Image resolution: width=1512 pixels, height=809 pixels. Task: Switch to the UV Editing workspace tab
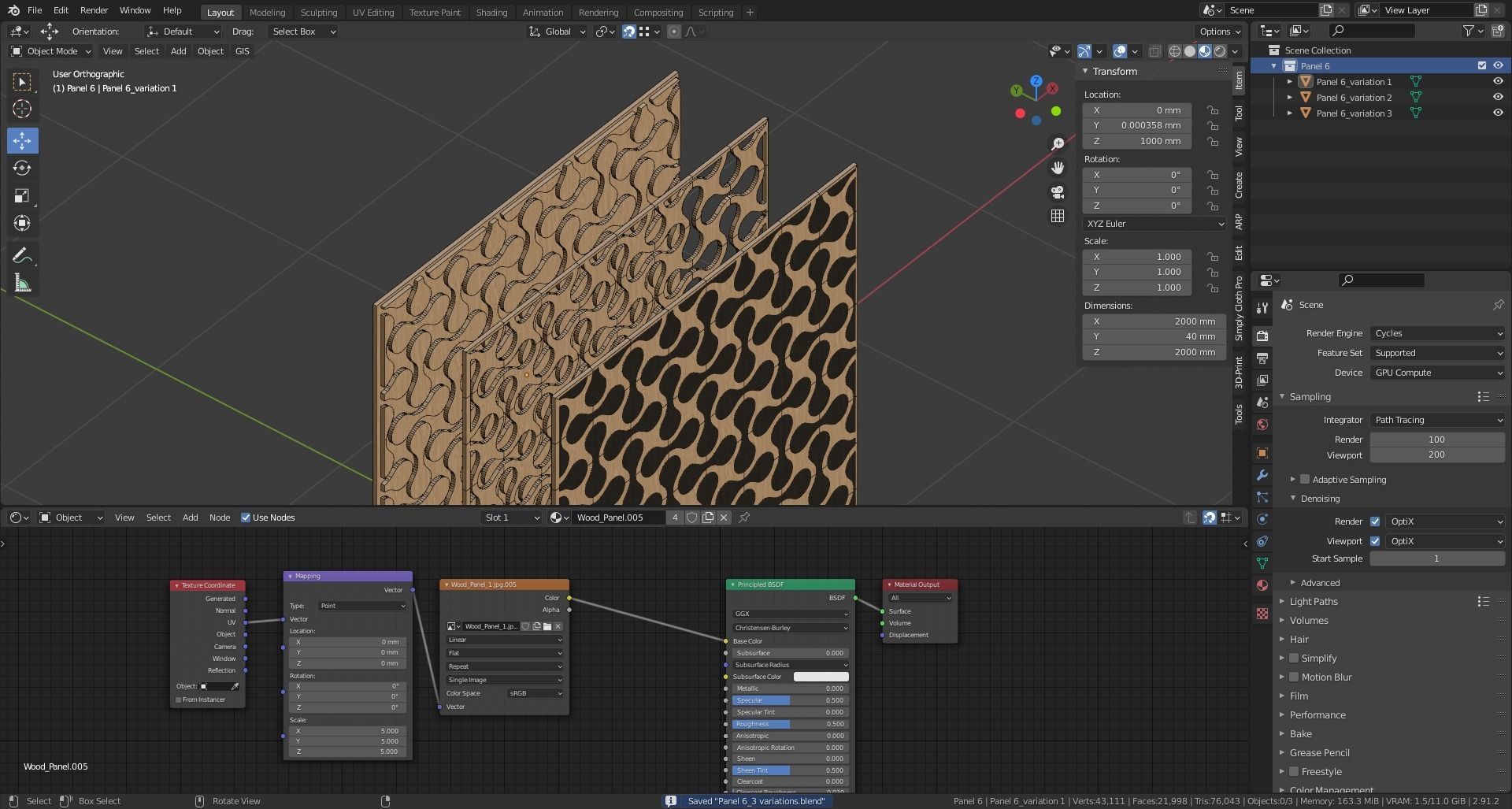(373, 12)
